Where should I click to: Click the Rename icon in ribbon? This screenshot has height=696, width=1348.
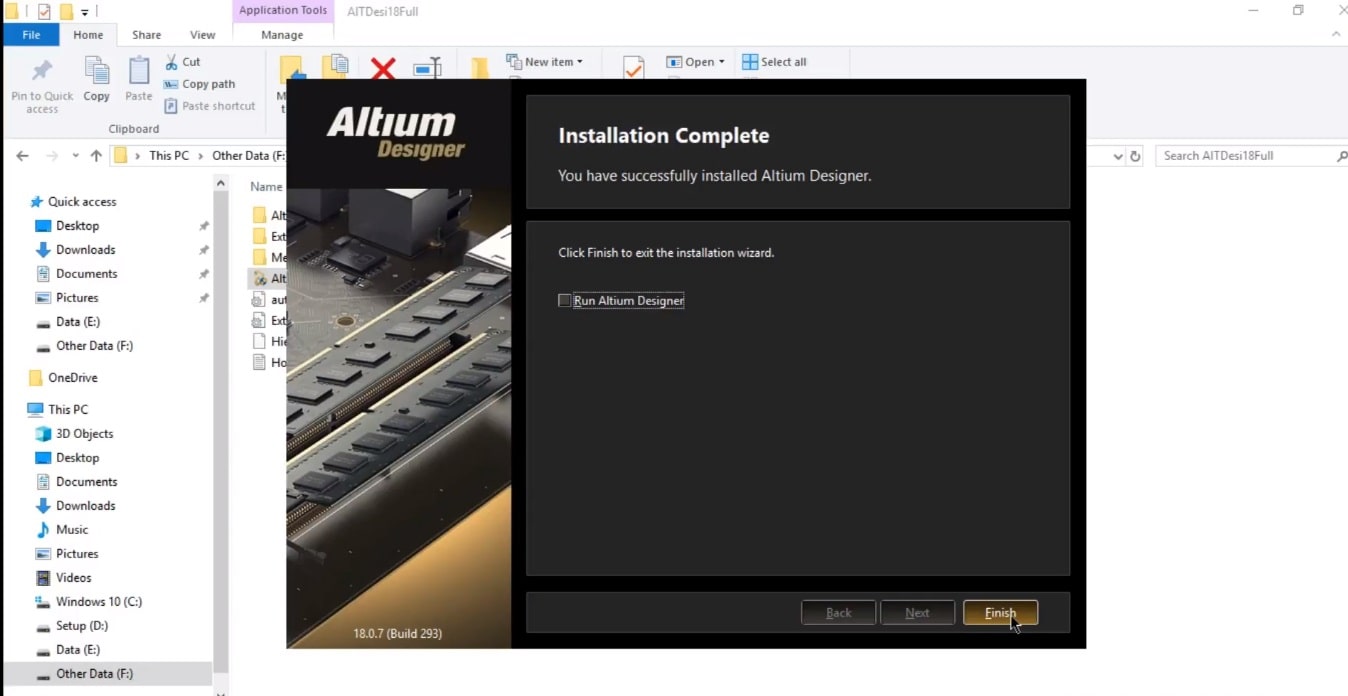tap(427, 68)
